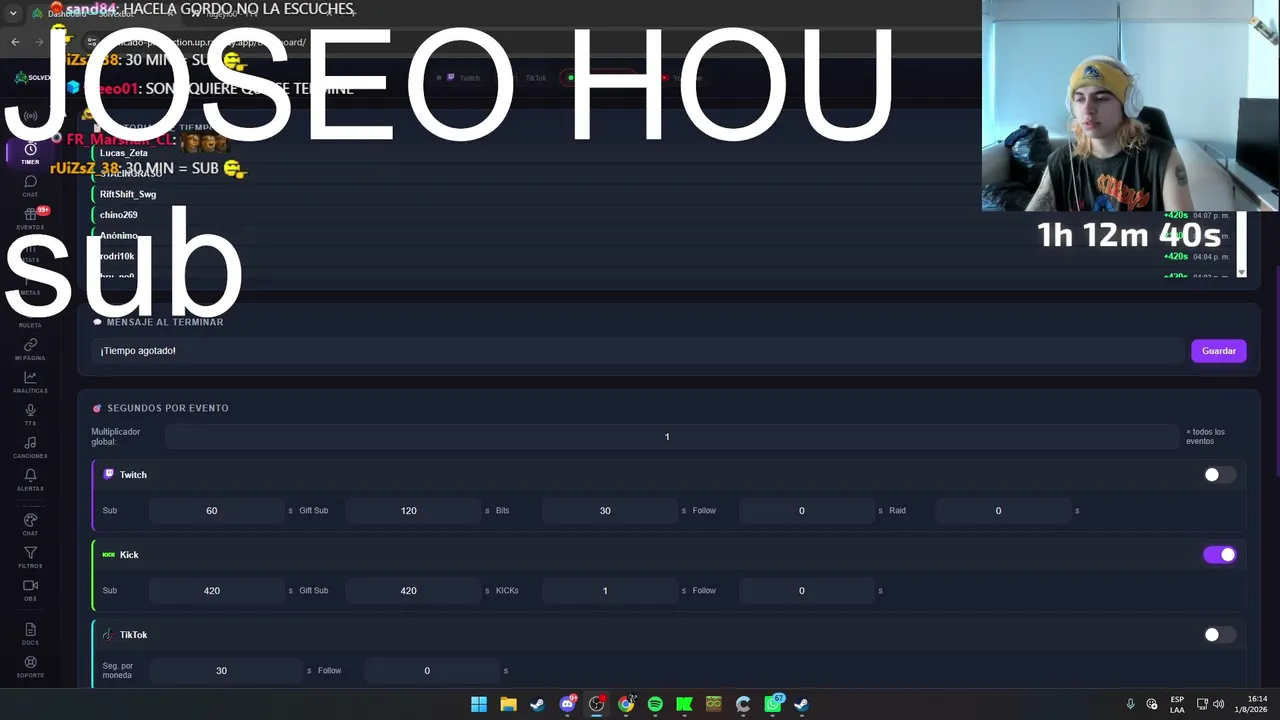Click the webcam video overlay
1280x720 pixels.
point(1130,105)
